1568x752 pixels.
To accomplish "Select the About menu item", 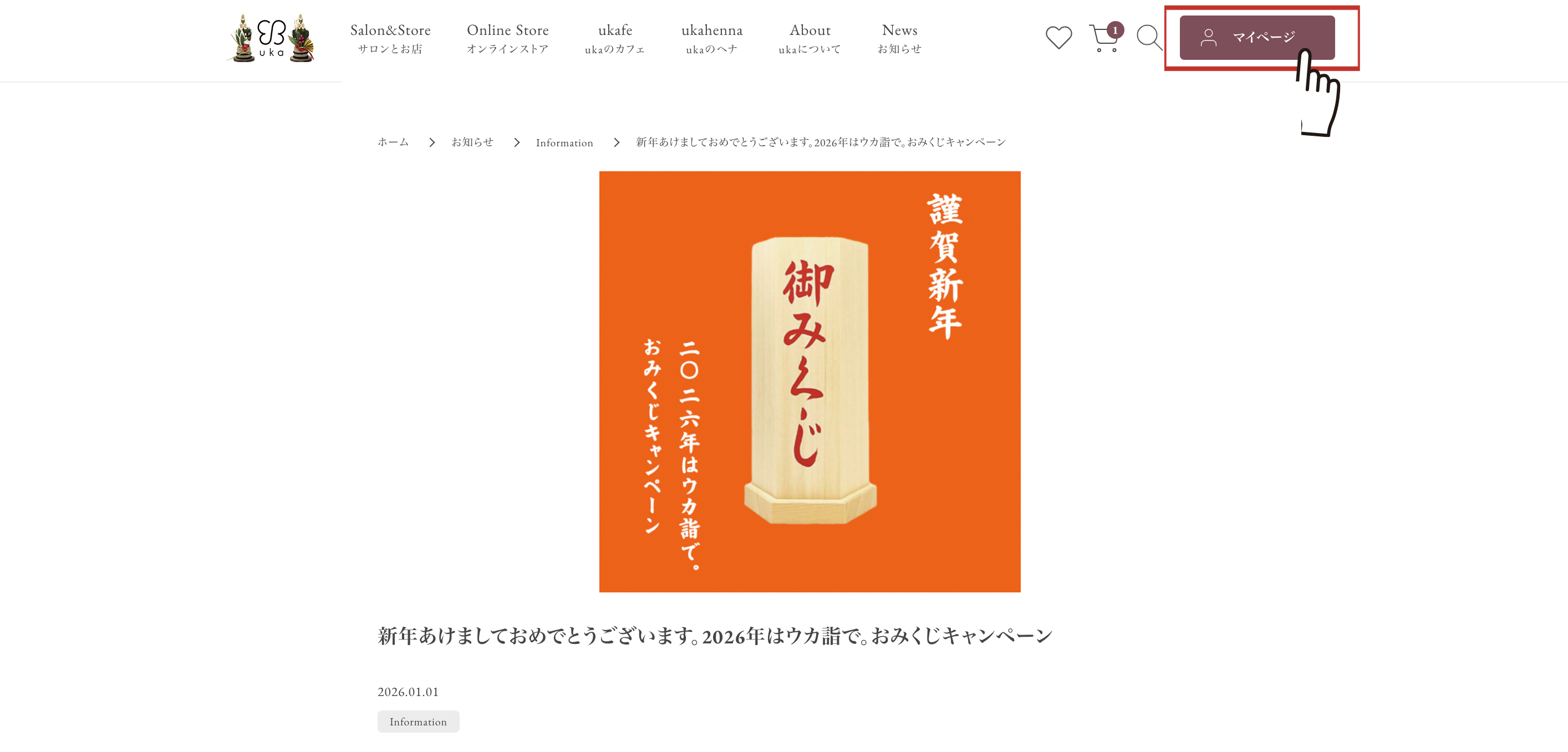I will (x=810, y=38).
